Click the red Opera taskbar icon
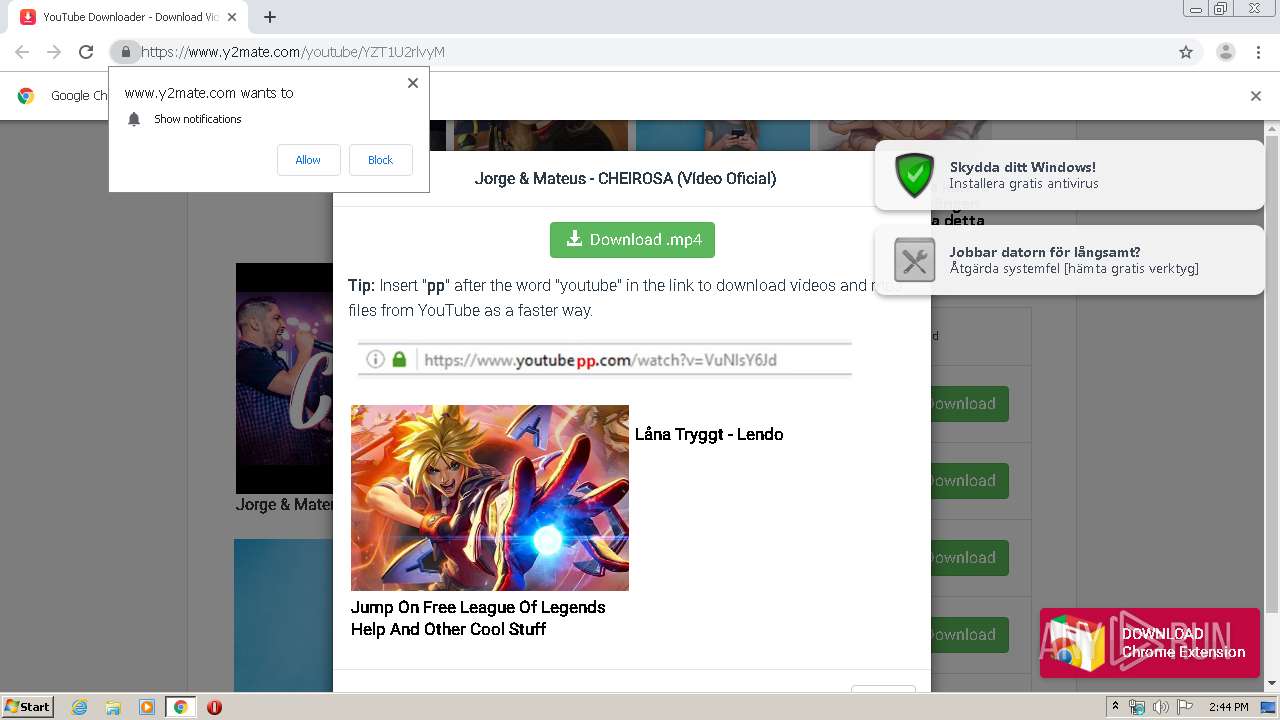This screenshot has width=1280, height=720. pos(214,707)
